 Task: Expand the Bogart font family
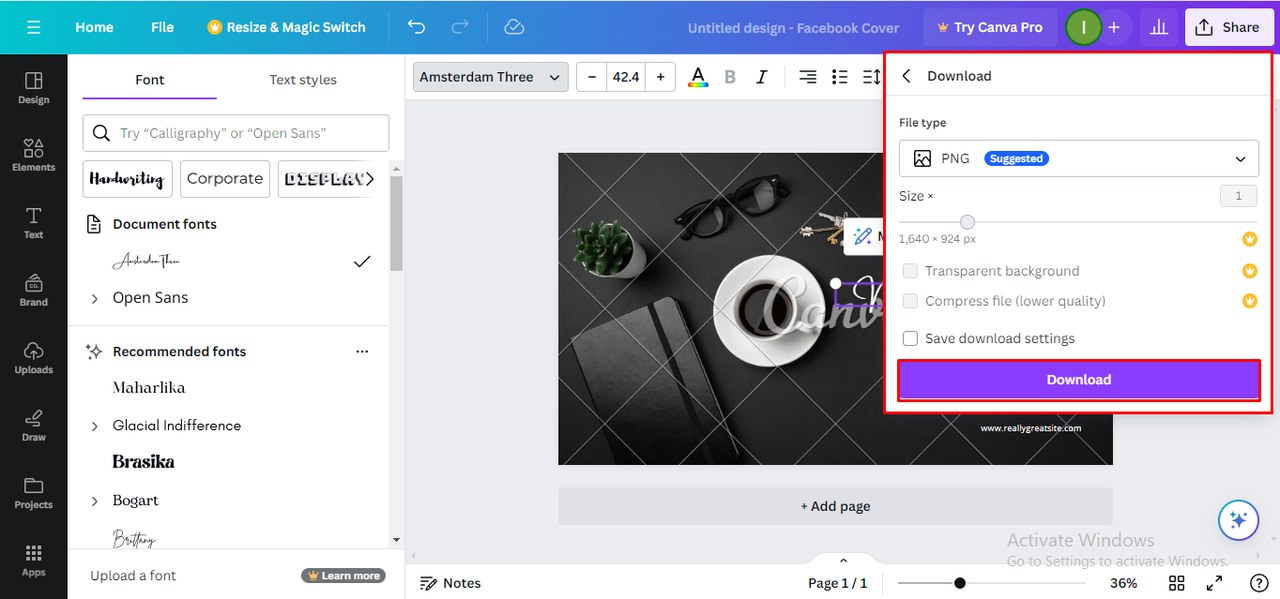[x=95, y=501]
